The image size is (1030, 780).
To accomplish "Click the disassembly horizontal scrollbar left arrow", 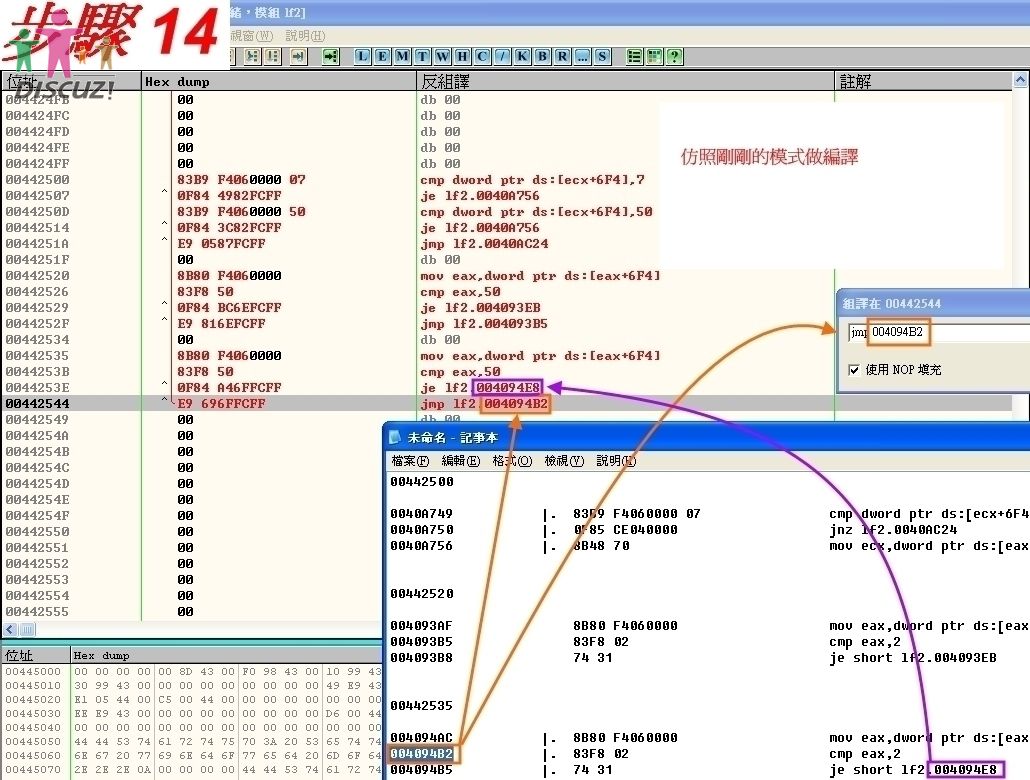I will pos(10,630).
